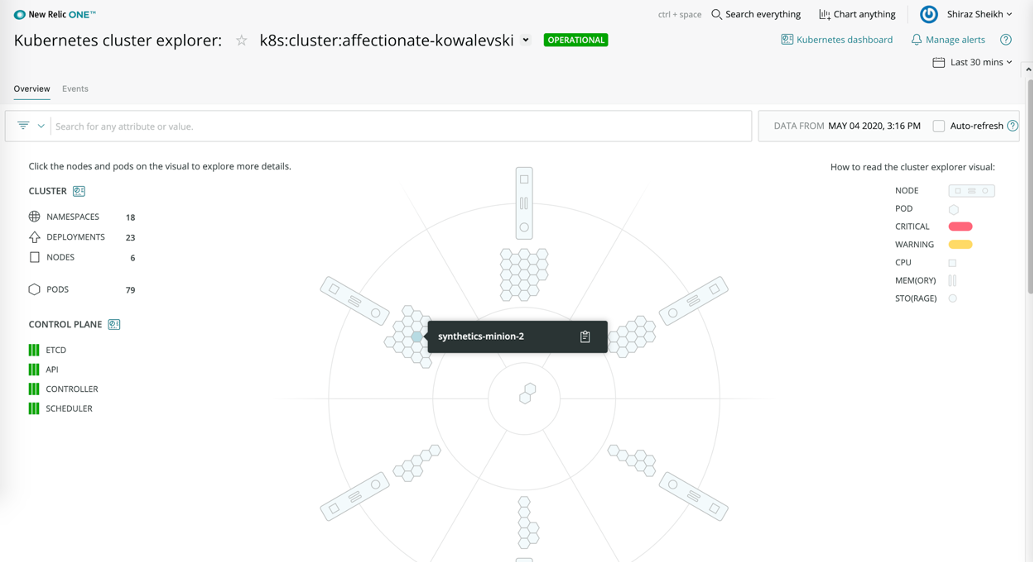The image size is (1033, 562).
Task: Click the PODS count 79
Action: tap(130, 290)
